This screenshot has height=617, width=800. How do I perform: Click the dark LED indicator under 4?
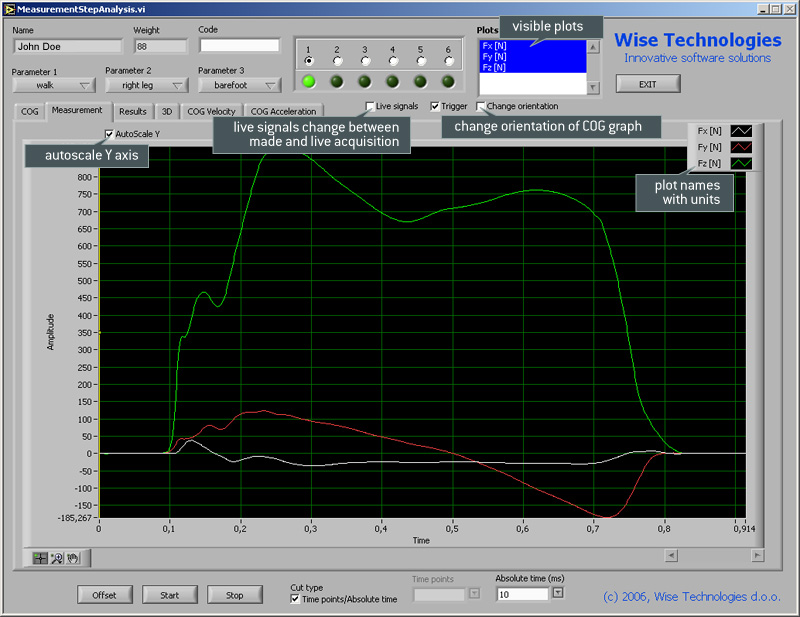point(392,81)
